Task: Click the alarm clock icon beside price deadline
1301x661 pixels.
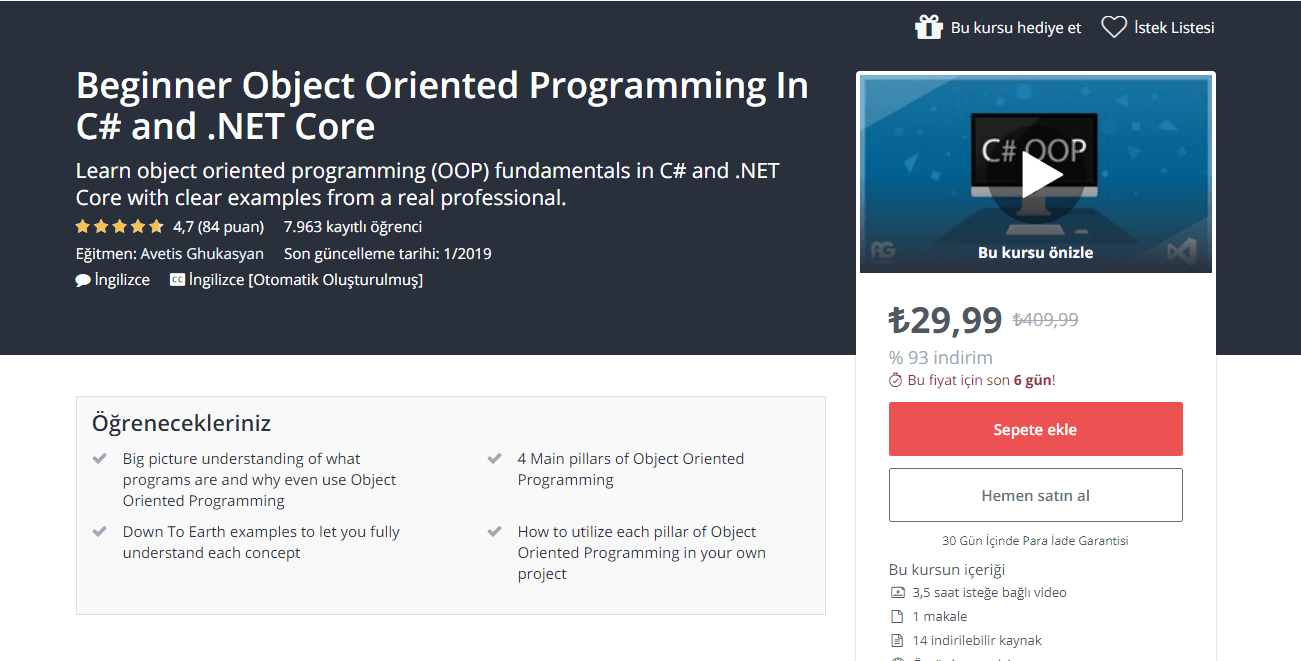Action: pos(896,380)
